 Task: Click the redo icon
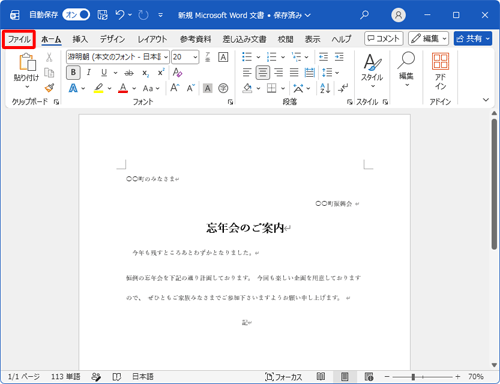pyautogui.click(x=143, y=15)
